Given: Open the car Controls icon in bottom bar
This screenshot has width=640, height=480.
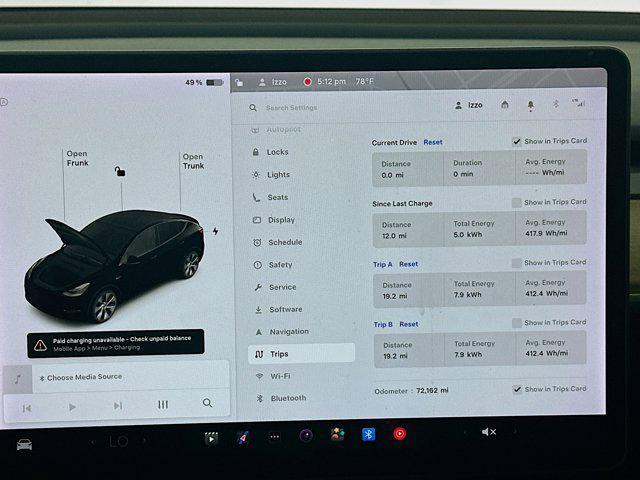Looking at the screenshot, I should (24, 444).
